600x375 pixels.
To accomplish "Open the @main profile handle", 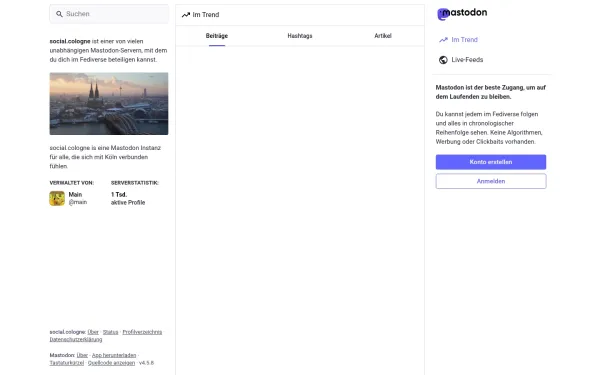I will point(78,202).
